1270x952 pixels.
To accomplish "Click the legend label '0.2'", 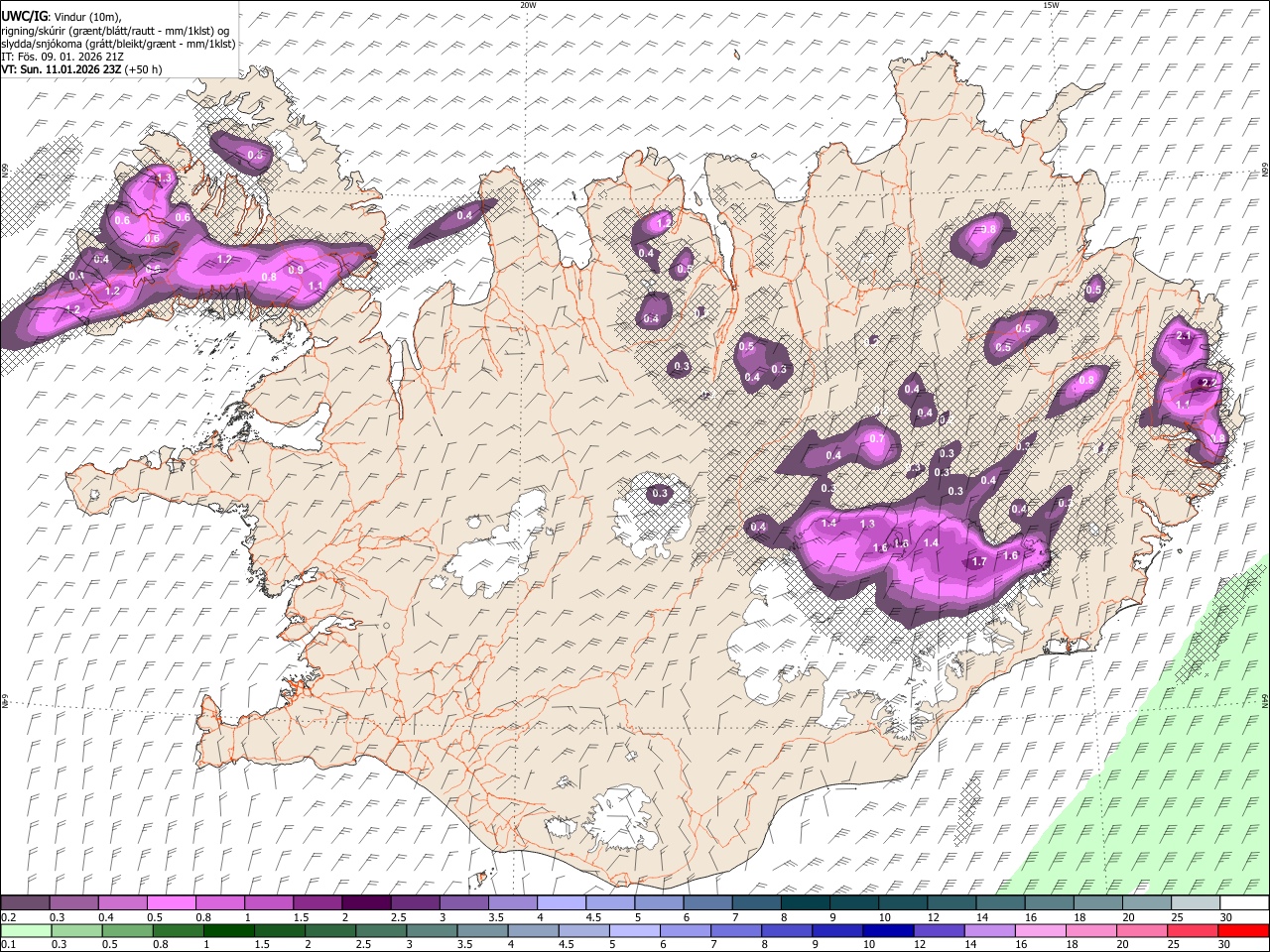I will click(x=8, y=917).
